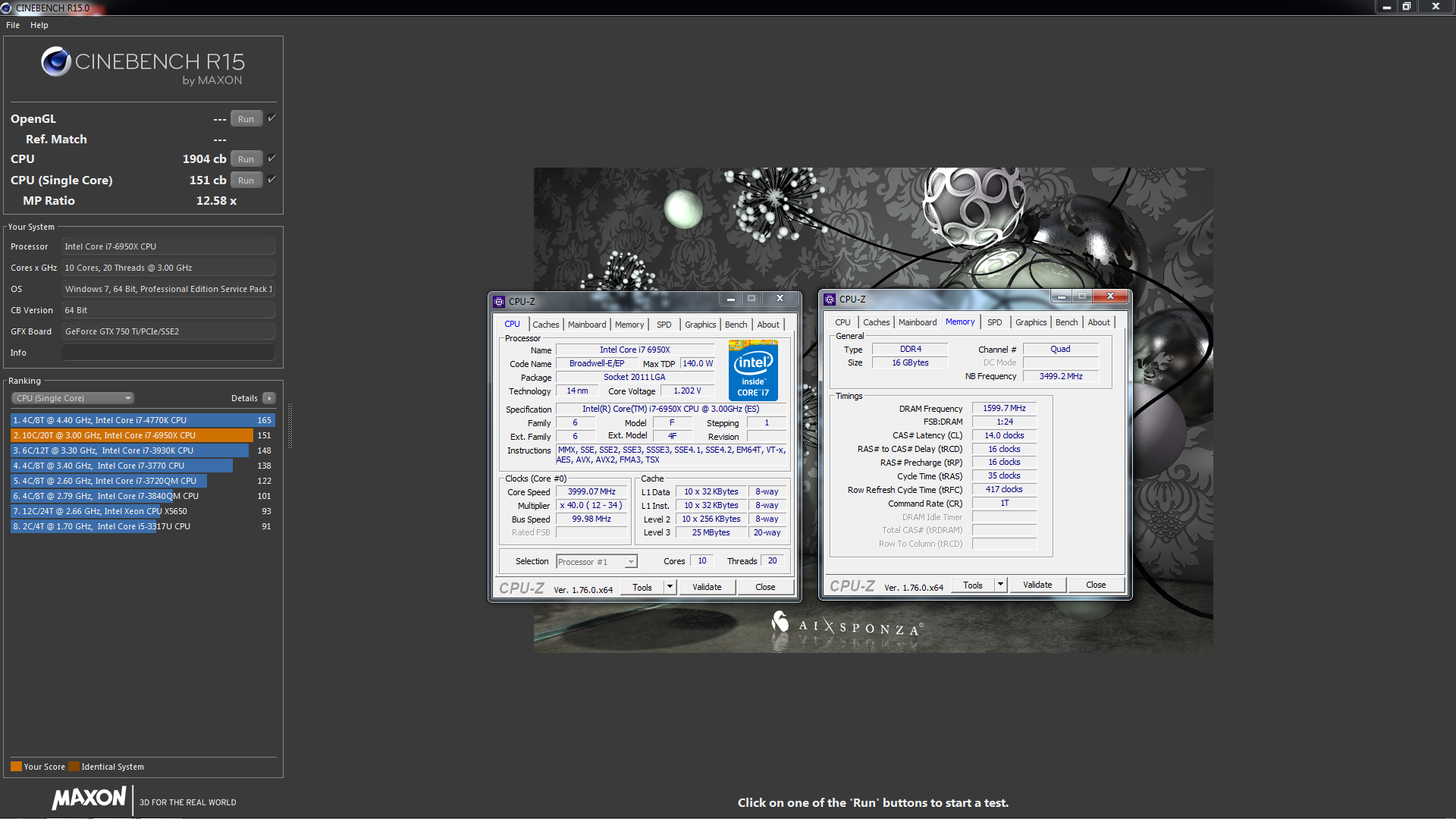The width and height of the screenshot is (1456, 819).
Task: Click the CPU-Z window icon in the titlebar
Action: (499, 301)
